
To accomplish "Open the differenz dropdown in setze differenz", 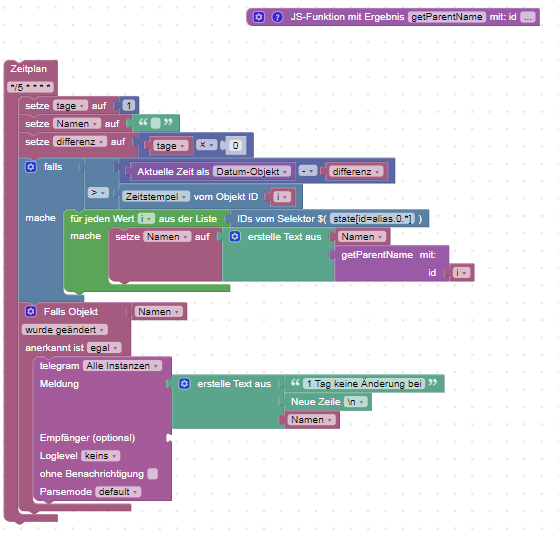I will [80, 142].
